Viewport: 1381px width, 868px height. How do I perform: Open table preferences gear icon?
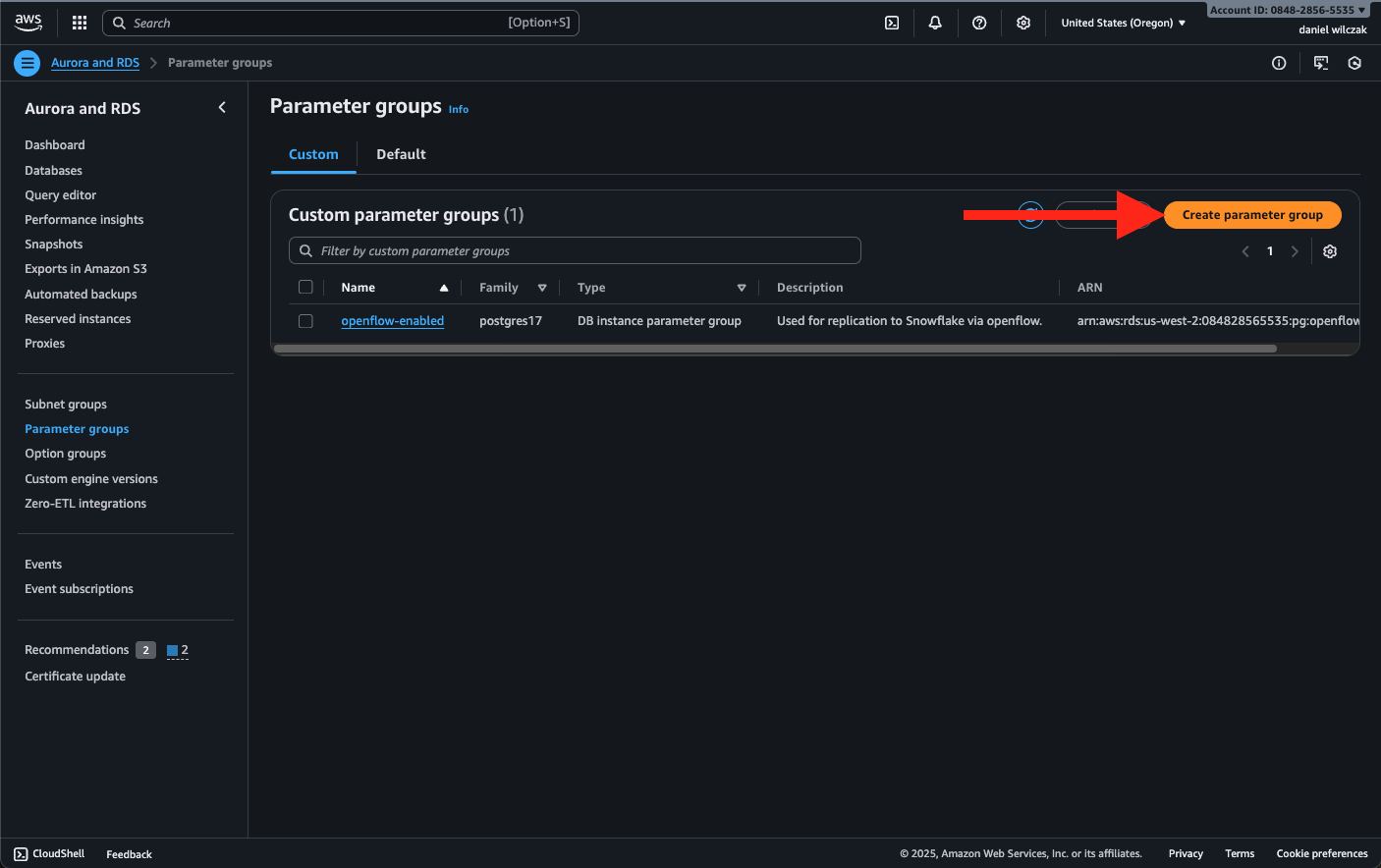coord(1330,251)
